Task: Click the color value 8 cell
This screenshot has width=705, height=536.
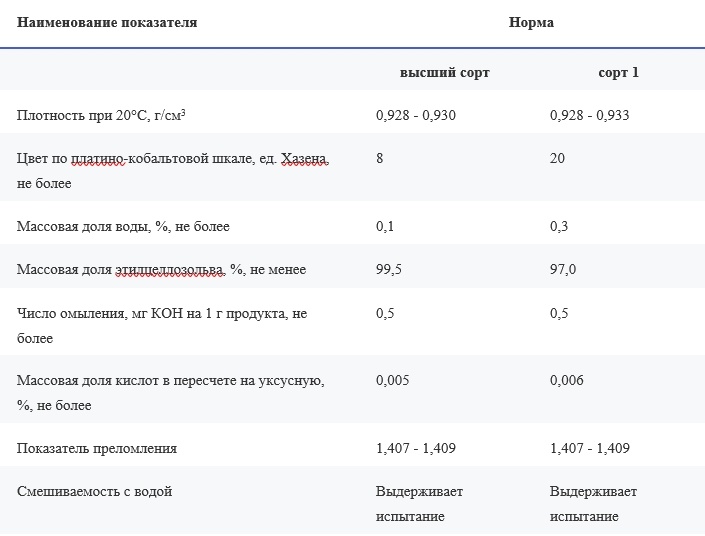Action: [x=379, y=158]
